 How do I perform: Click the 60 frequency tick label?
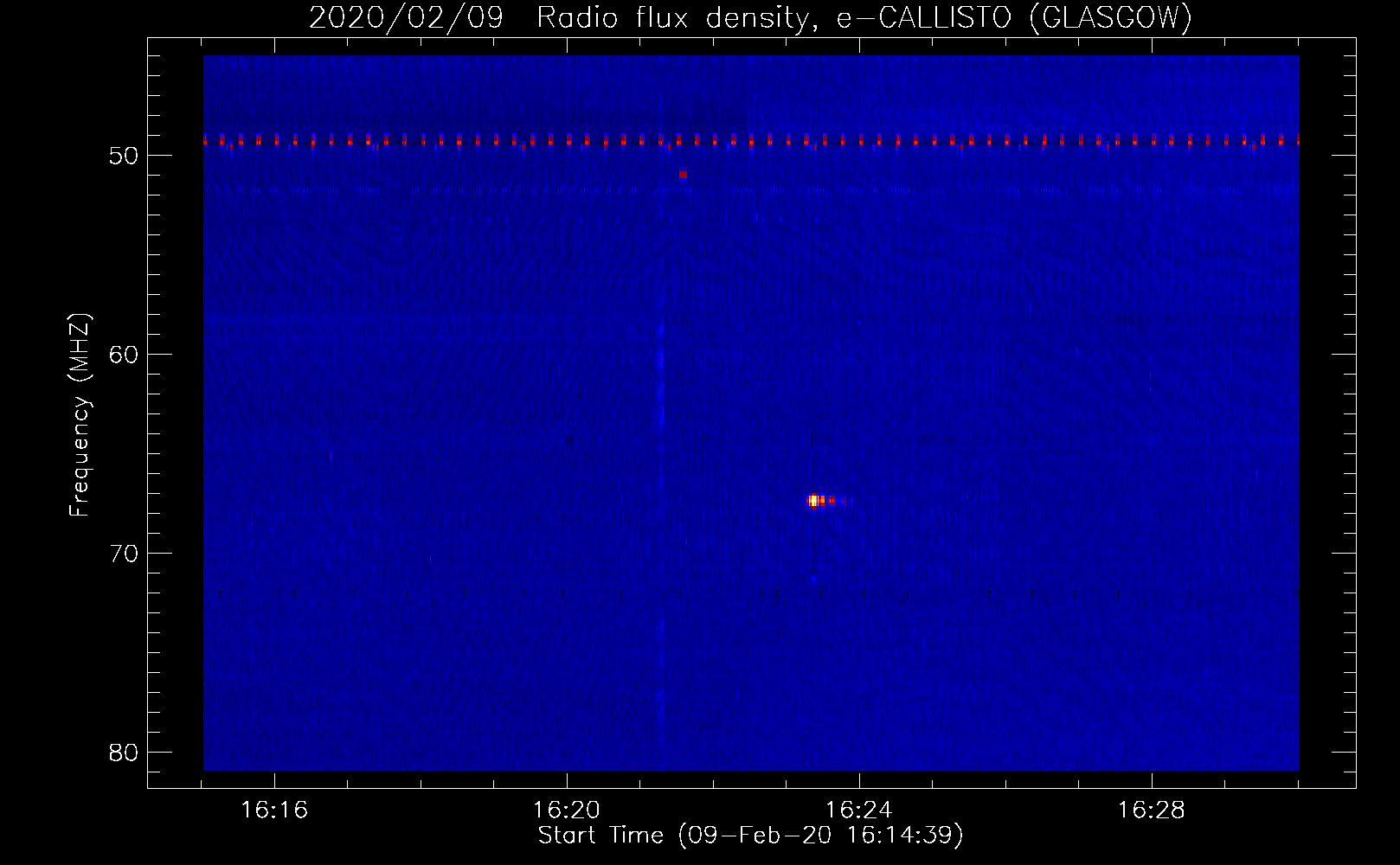124,355
